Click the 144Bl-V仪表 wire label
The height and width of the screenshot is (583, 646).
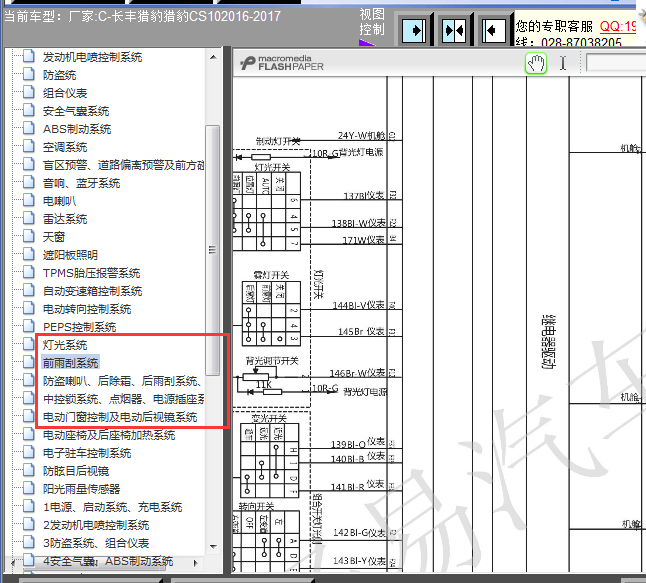(358, 305)
